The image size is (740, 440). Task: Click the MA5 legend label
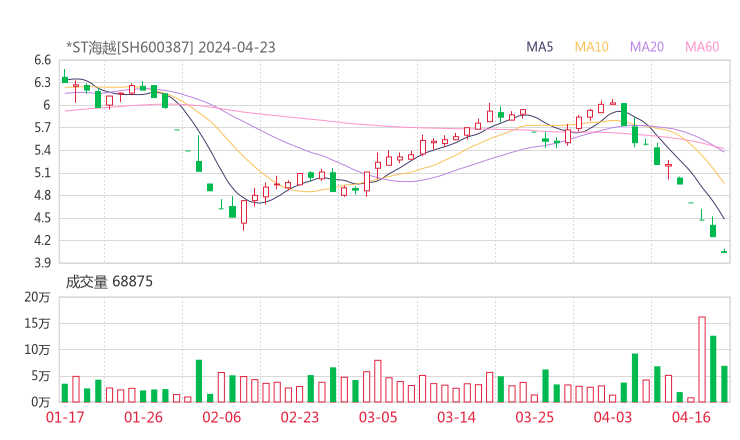[539, 47]
